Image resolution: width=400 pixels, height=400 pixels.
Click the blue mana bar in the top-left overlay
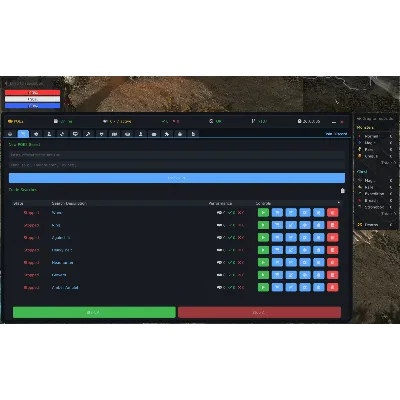tap(32, 106)
